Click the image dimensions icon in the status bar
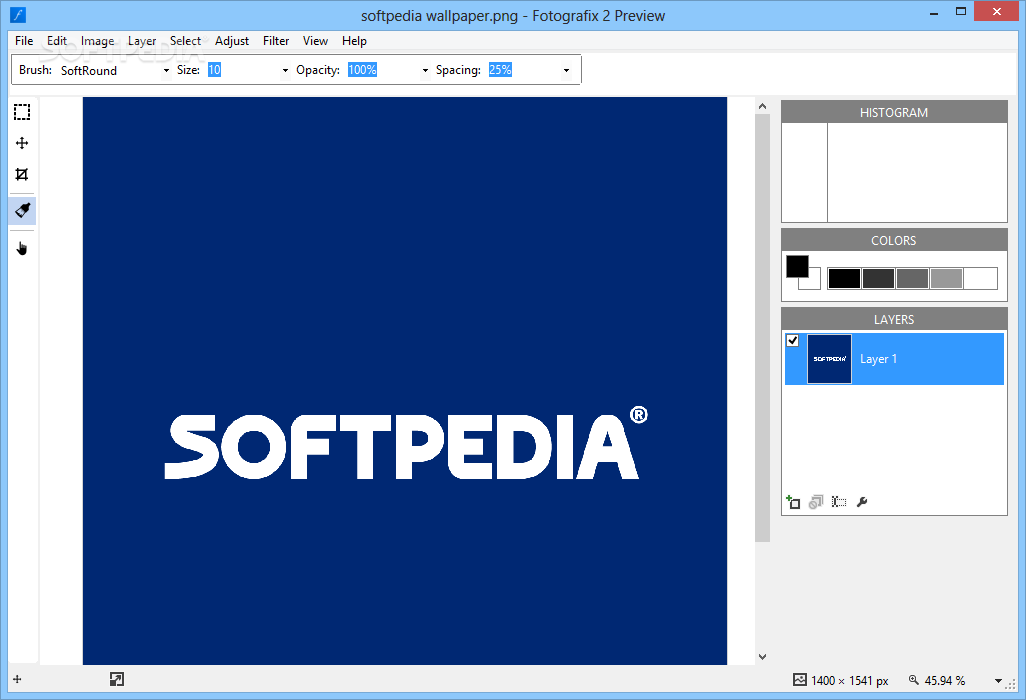Image resolution: width=1026 pixels, height=700 pixels. coord(800,680)
